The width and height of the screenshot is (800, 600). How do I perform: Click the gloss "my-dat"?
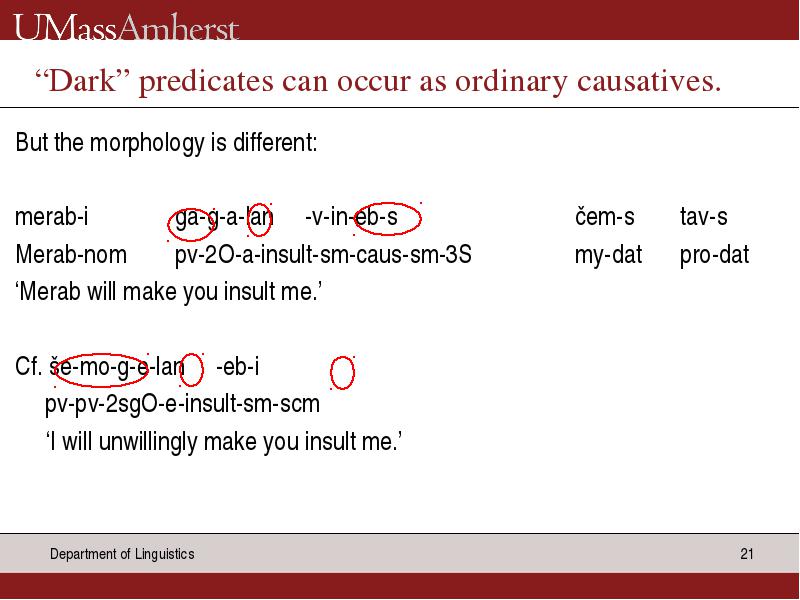point(608,255)
